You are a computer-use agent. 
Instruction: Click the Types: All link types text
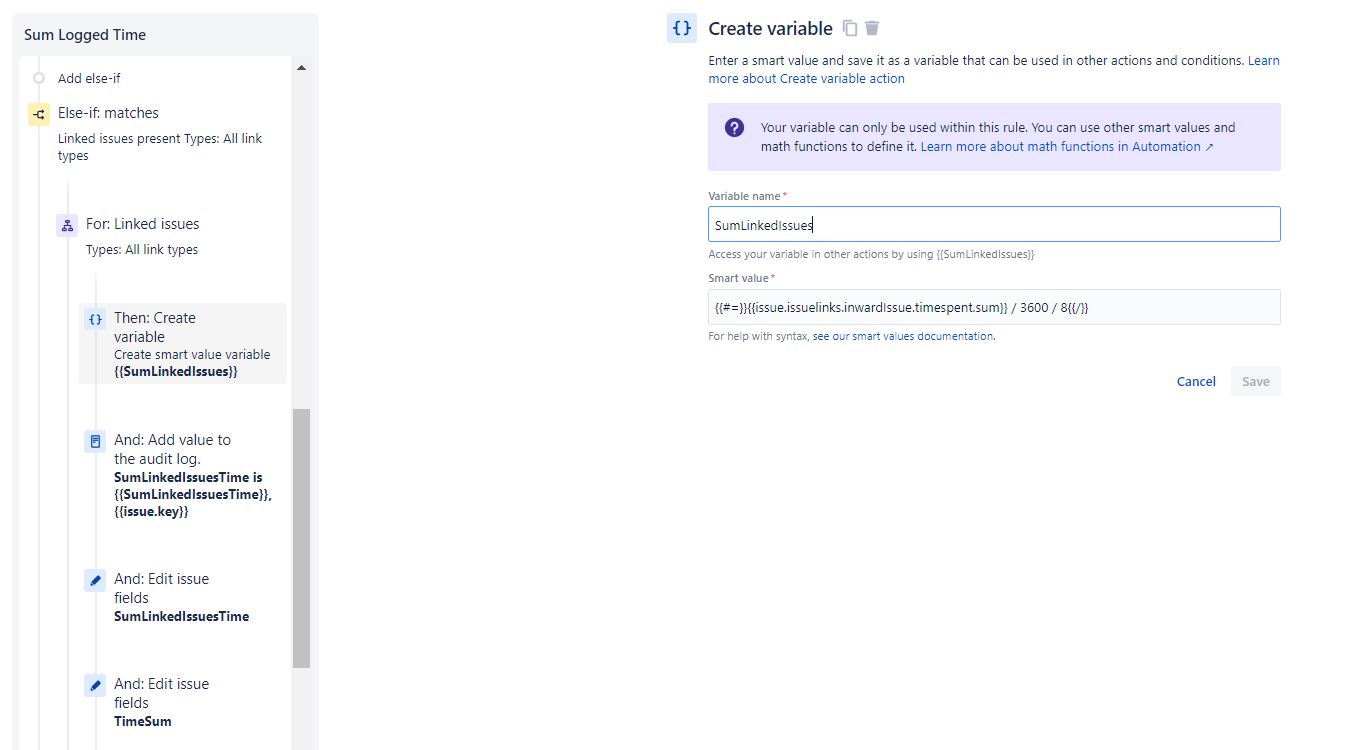(142, 250)
